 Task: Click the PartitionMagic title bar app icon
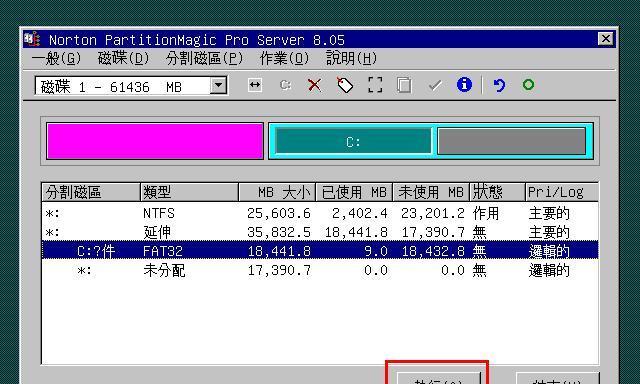[x=31, y=39]
